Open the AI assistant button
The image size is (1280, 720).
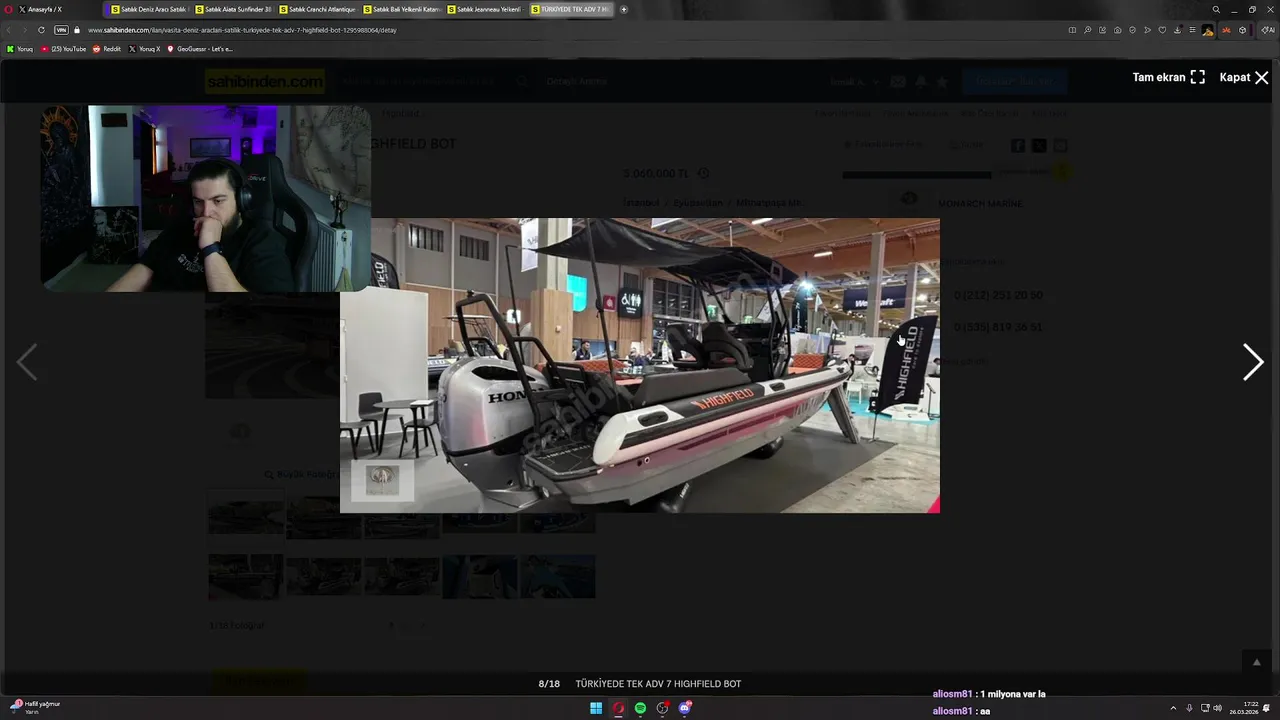click(1268, 30)
